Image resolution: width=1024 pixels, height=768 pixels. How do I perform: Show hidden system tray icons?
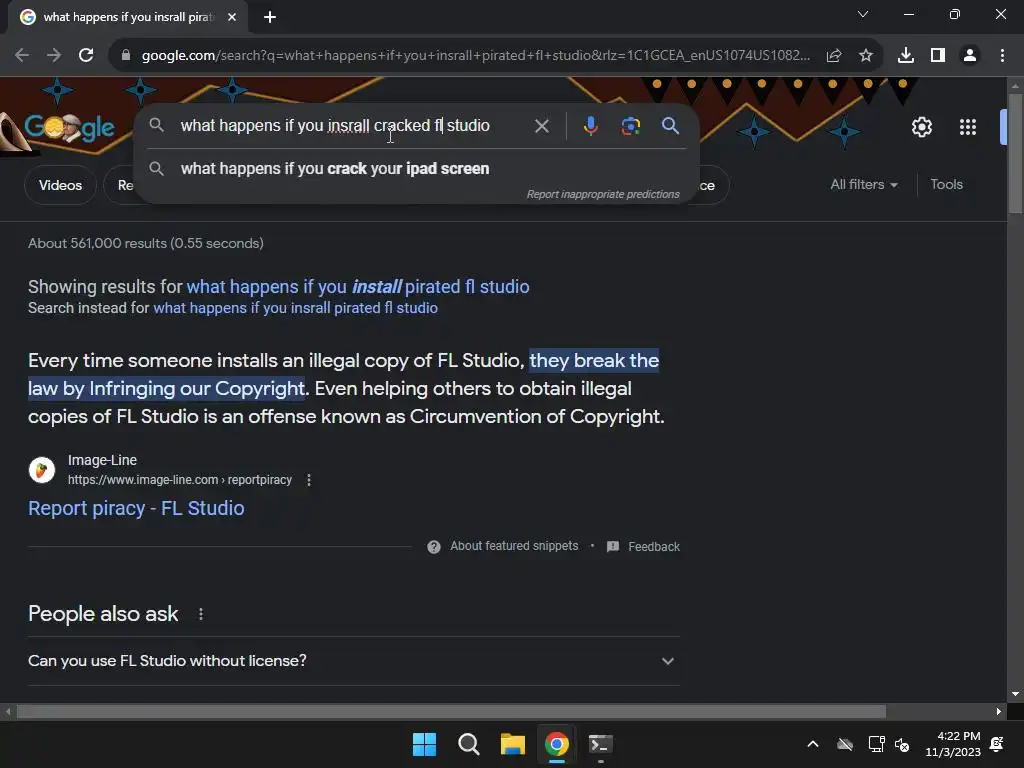[x=813, y=744]
